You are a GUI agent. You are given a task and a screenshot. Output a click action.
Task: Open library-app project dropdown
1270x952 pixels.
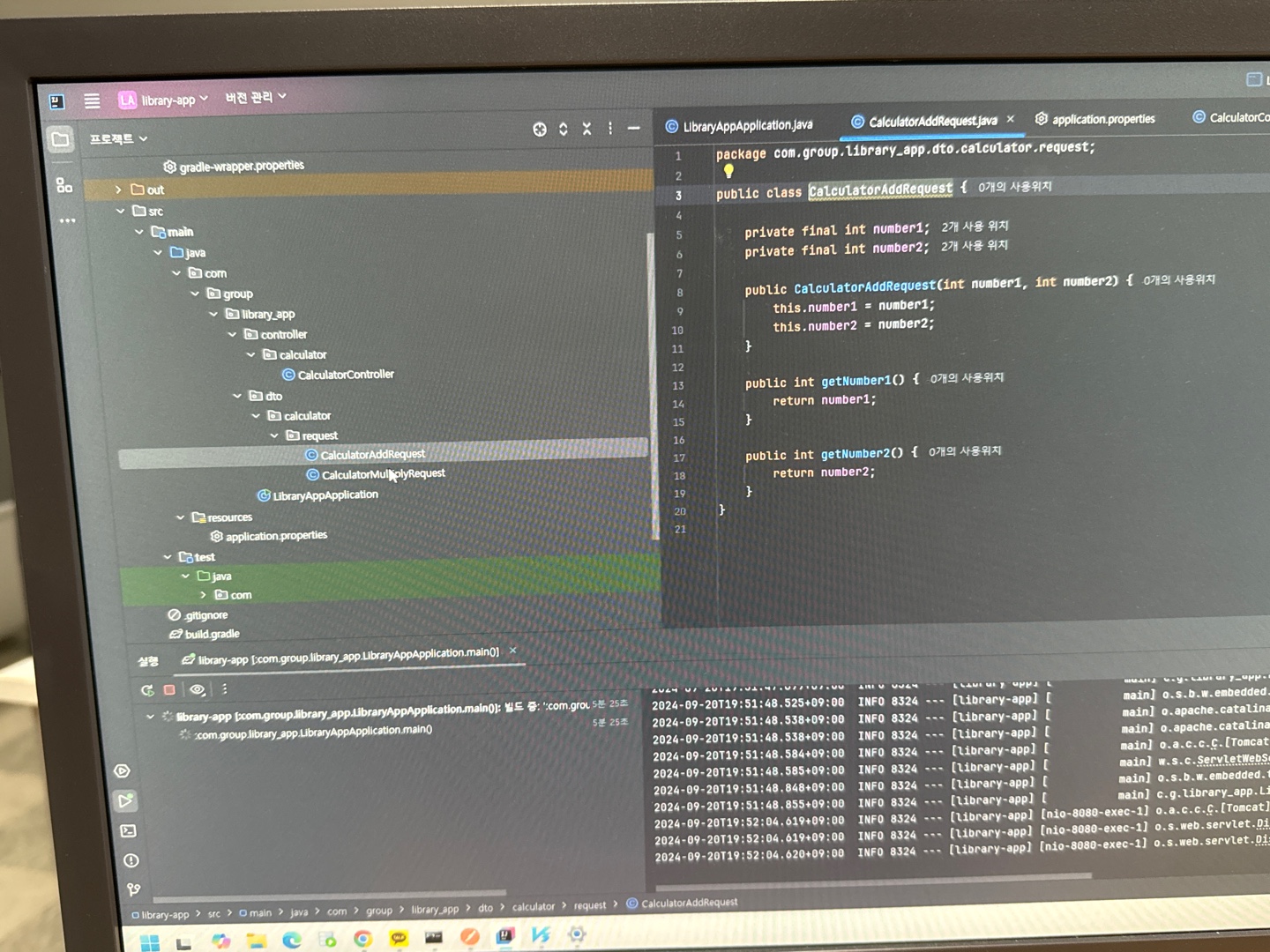click(164, 100)
